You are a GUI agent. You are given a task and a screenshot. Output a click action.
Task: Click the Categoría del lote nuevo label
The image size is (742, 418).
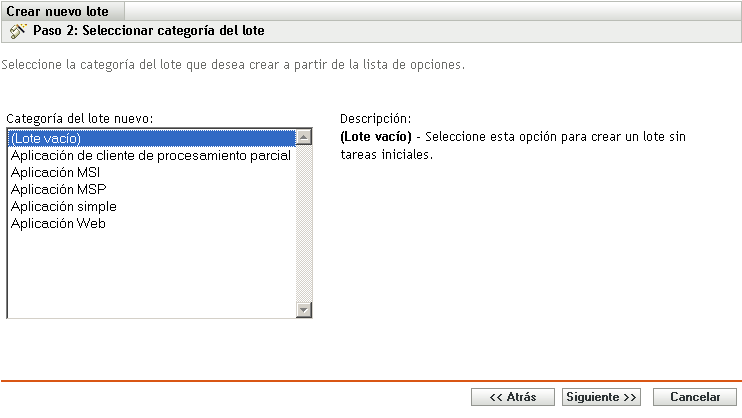click(x=79, y=118)
